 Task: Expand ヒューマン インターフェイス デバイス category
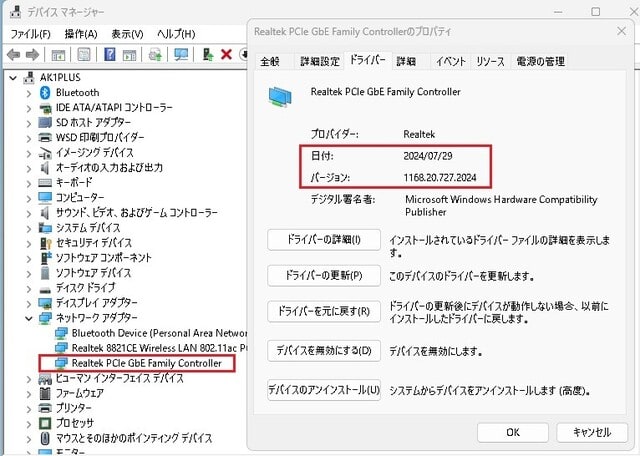pos(29,378)
